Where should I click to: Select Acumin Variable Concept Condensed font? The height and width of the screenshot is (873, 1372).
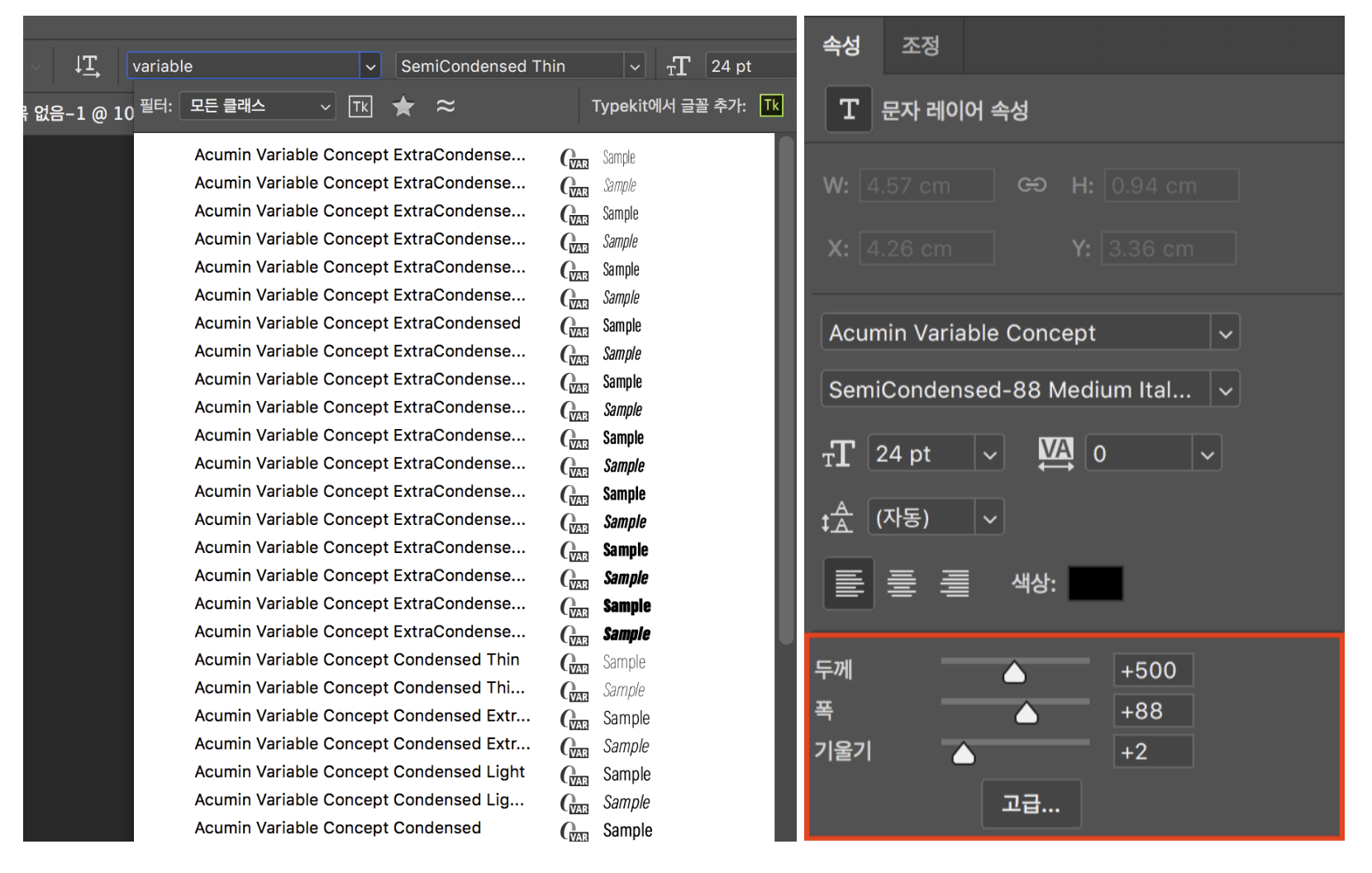click(338, 828)
